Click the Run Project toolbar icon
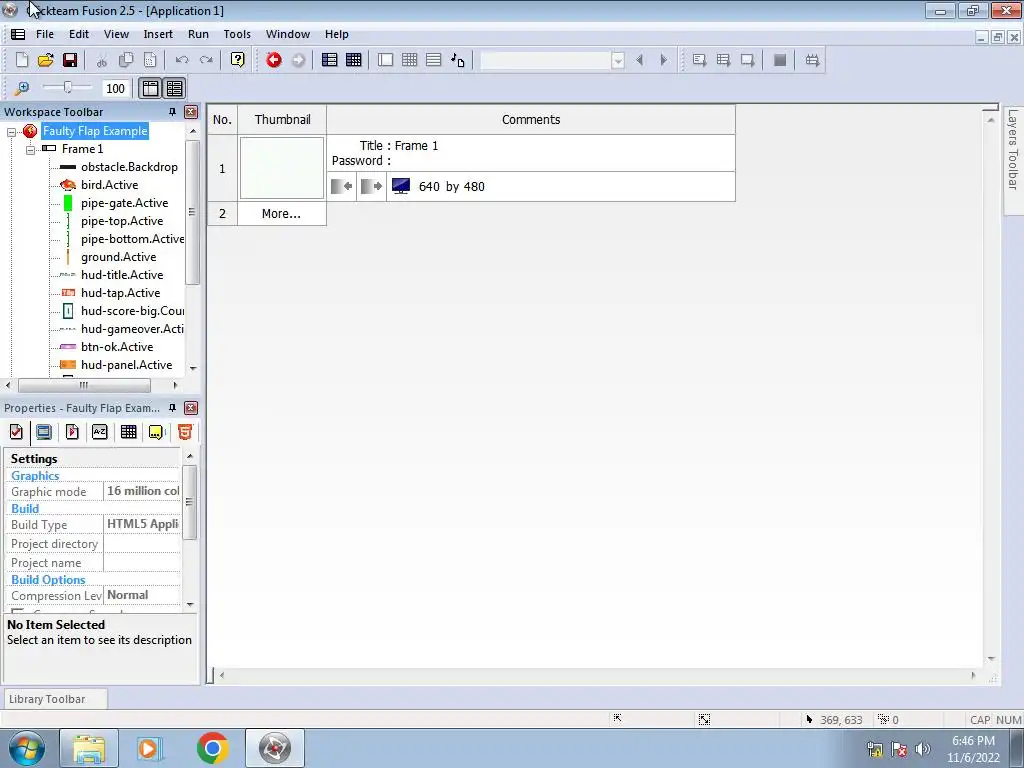Screen dimensions: 1024x768 (699, 60)
